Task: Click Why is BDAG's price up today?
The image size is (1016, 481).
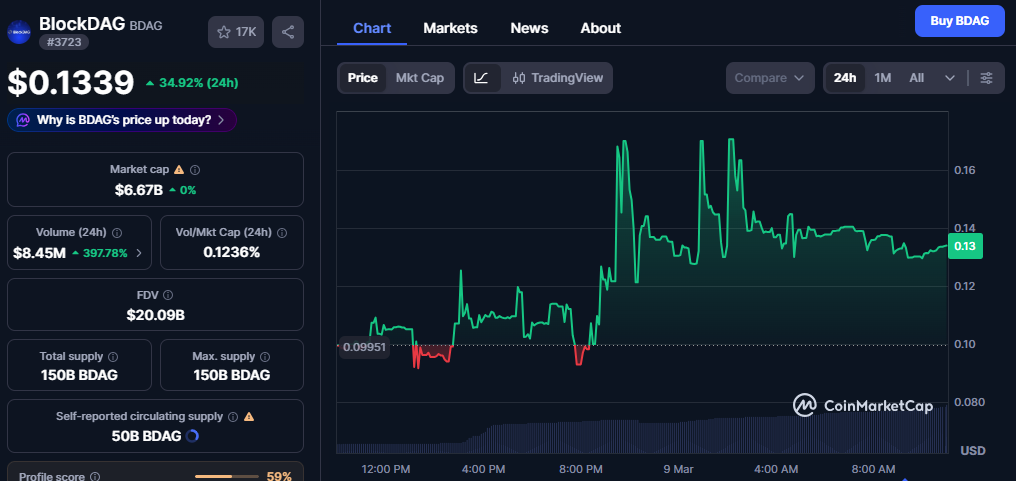Action: (x=124, y=120)
